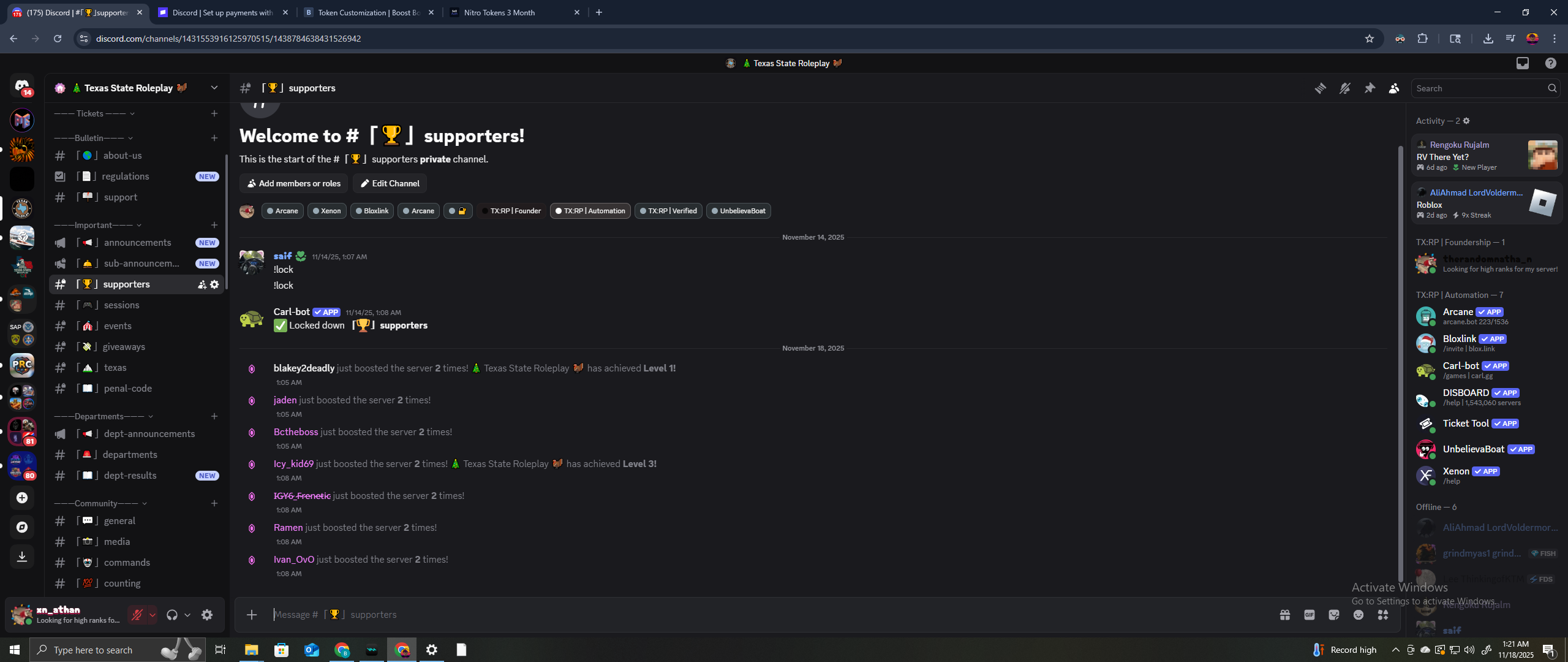This screenshot has height=662, width=1568.
Task: Toggle notification settings bell for channel
Action: pos(1344,88)
